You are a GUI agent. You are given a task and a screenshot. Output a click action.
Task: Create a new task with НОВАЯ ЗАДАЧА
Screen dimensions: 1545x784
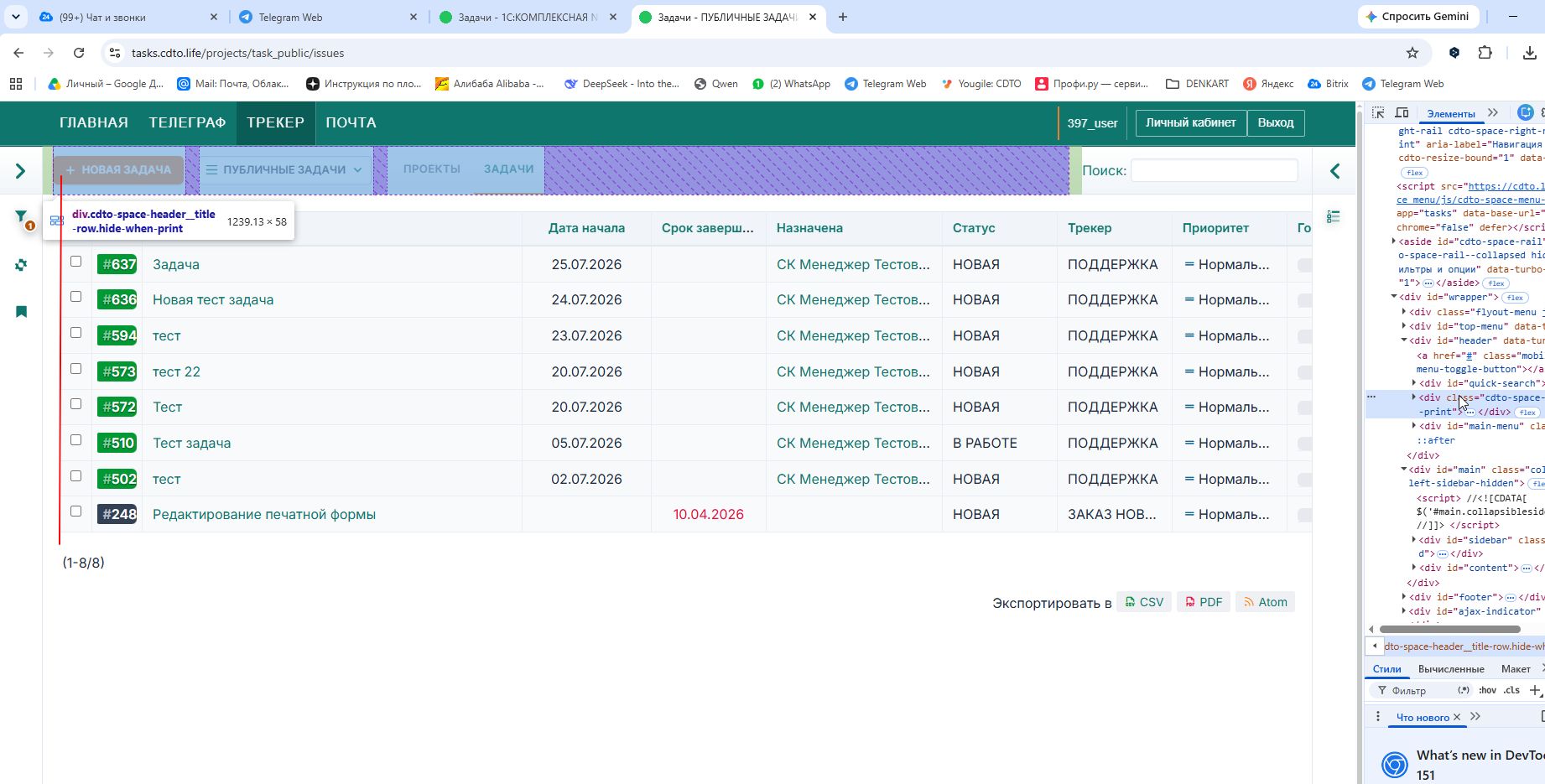point(118,169)
